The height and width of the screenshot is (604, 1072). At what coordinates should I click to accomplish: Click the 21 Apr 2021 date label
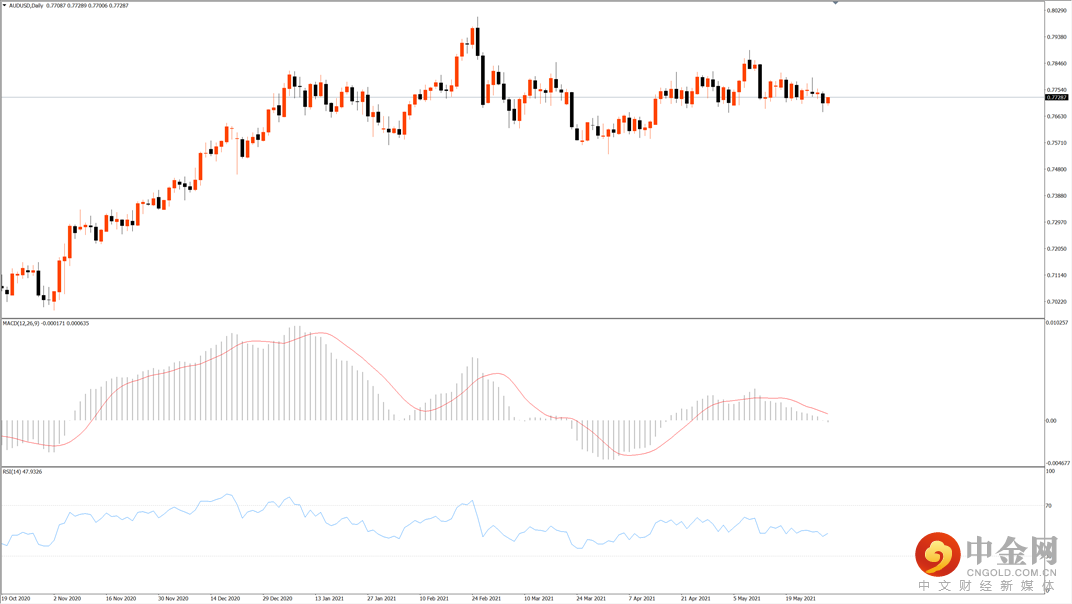point(695,599)
